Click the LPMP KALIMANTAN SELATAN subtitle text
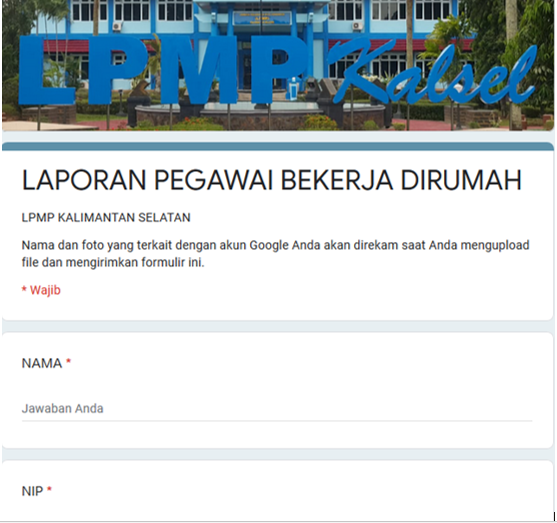557x523 pixels. (x=106, y=217)
